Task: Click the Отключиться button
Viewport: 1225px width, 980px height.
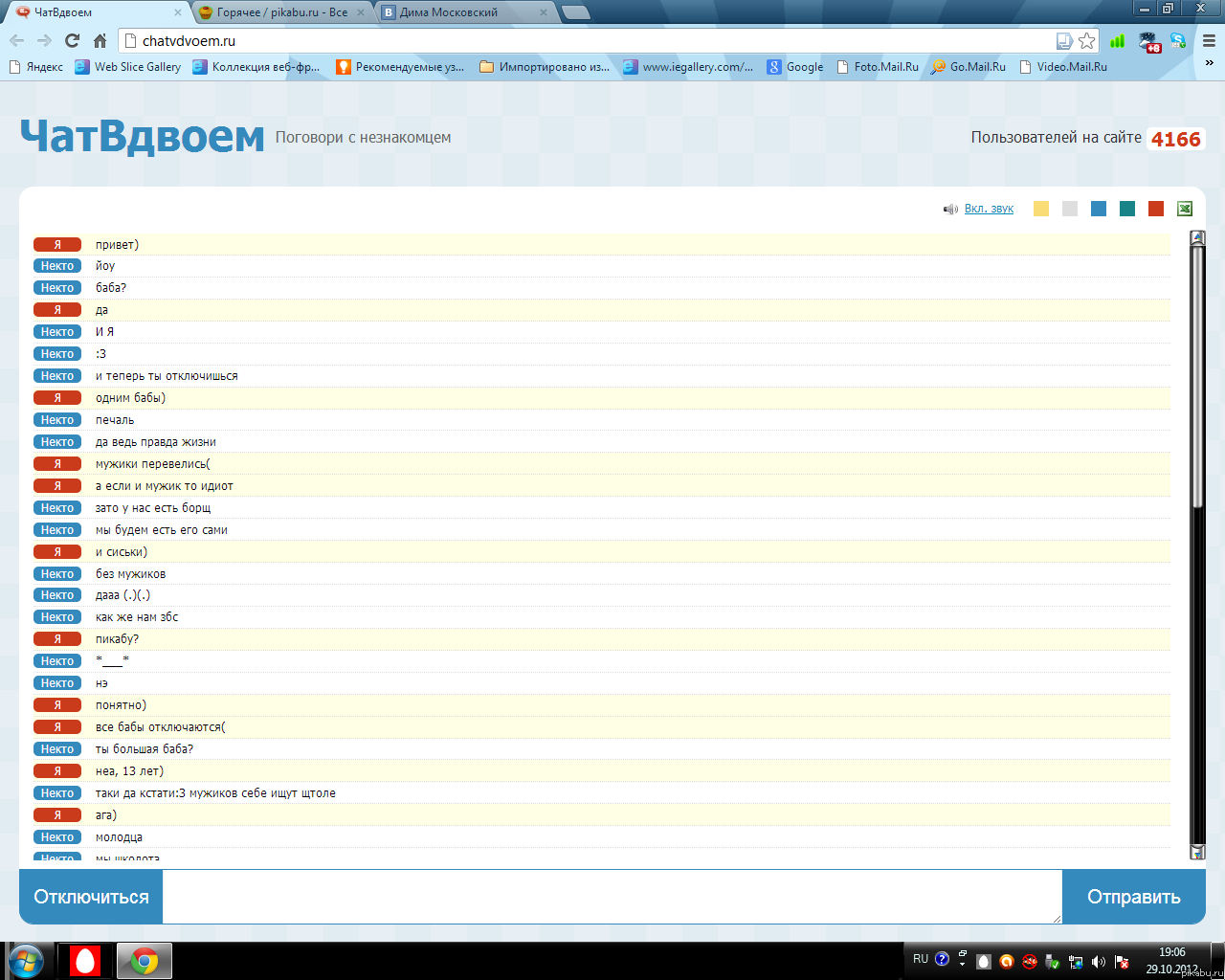Action: 91,897
